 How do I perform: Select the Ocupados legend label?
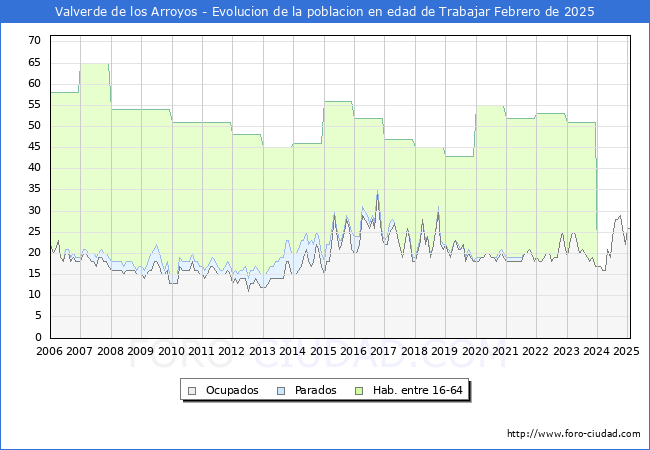coord(232,390)
